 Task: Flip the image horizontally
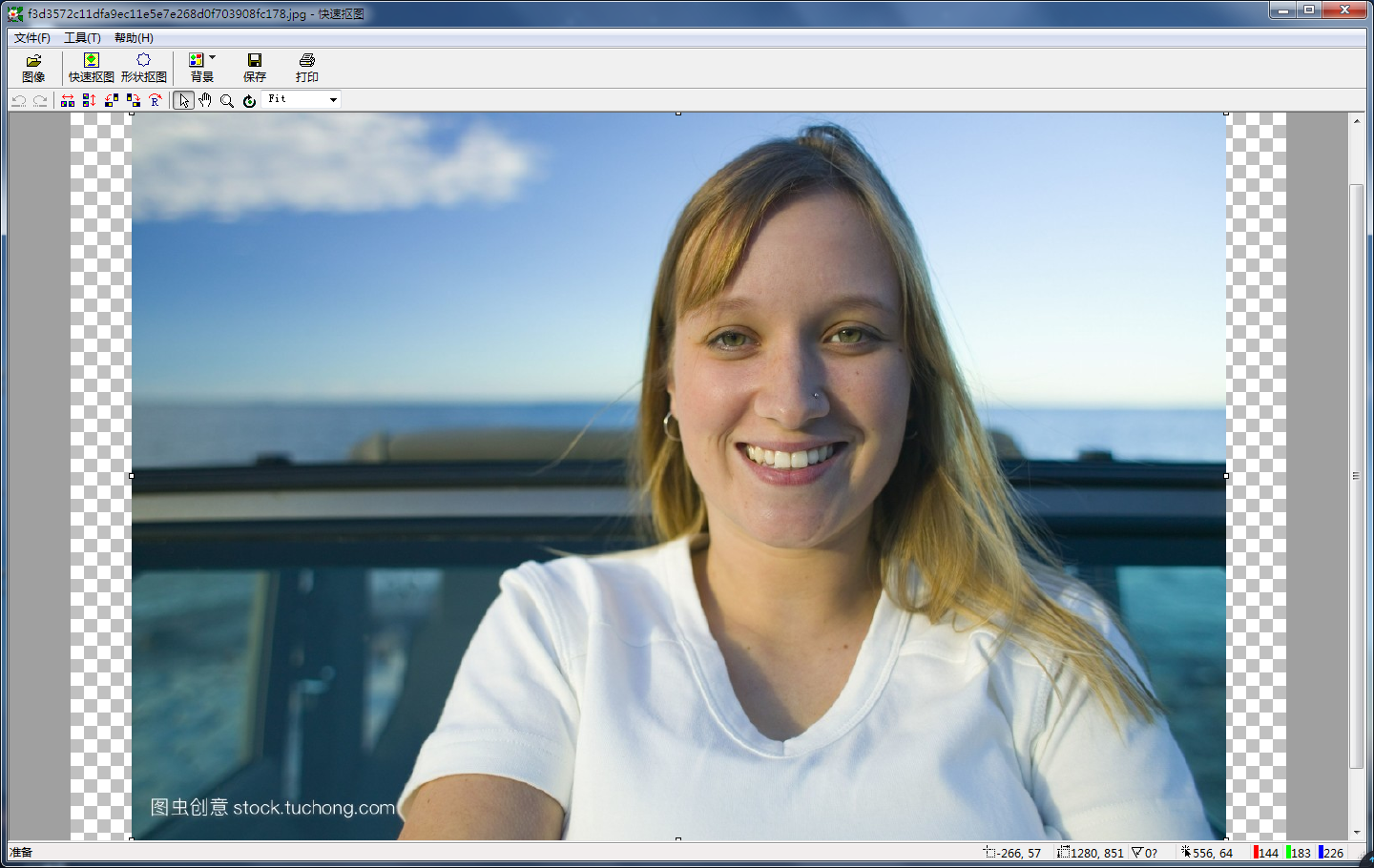pyautogui.click(x=68, y=100)
